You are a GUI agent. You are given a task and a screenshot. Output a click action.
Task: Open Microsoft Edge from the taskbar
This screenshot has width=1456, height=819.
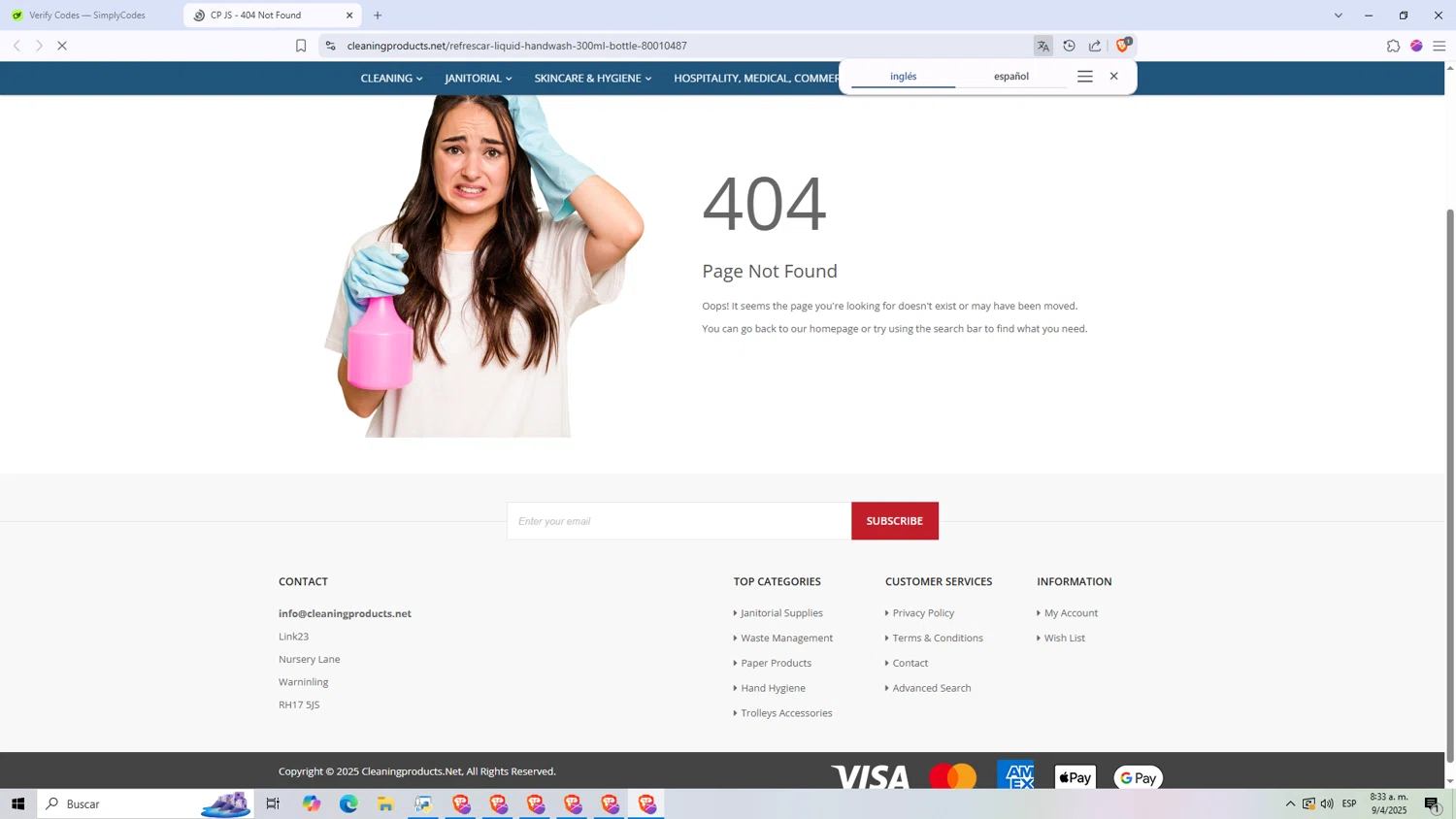point(348,803)
